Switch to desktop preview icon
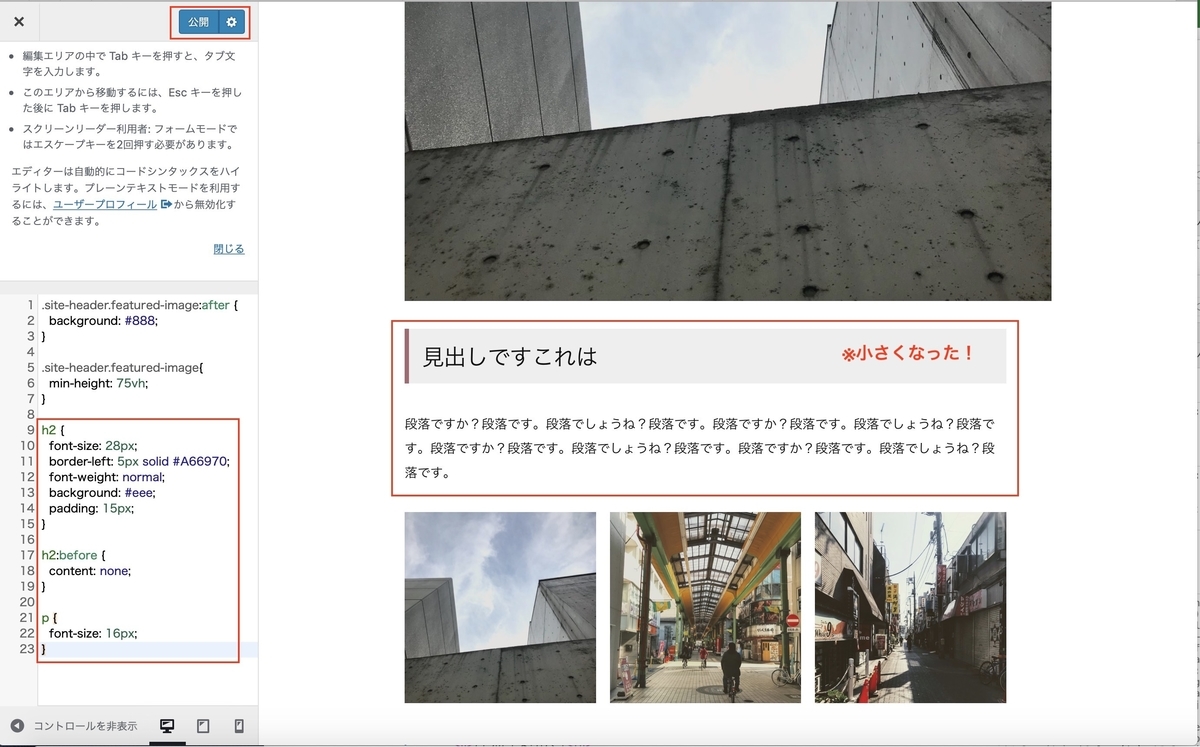1200x747 pixels. 167,726
